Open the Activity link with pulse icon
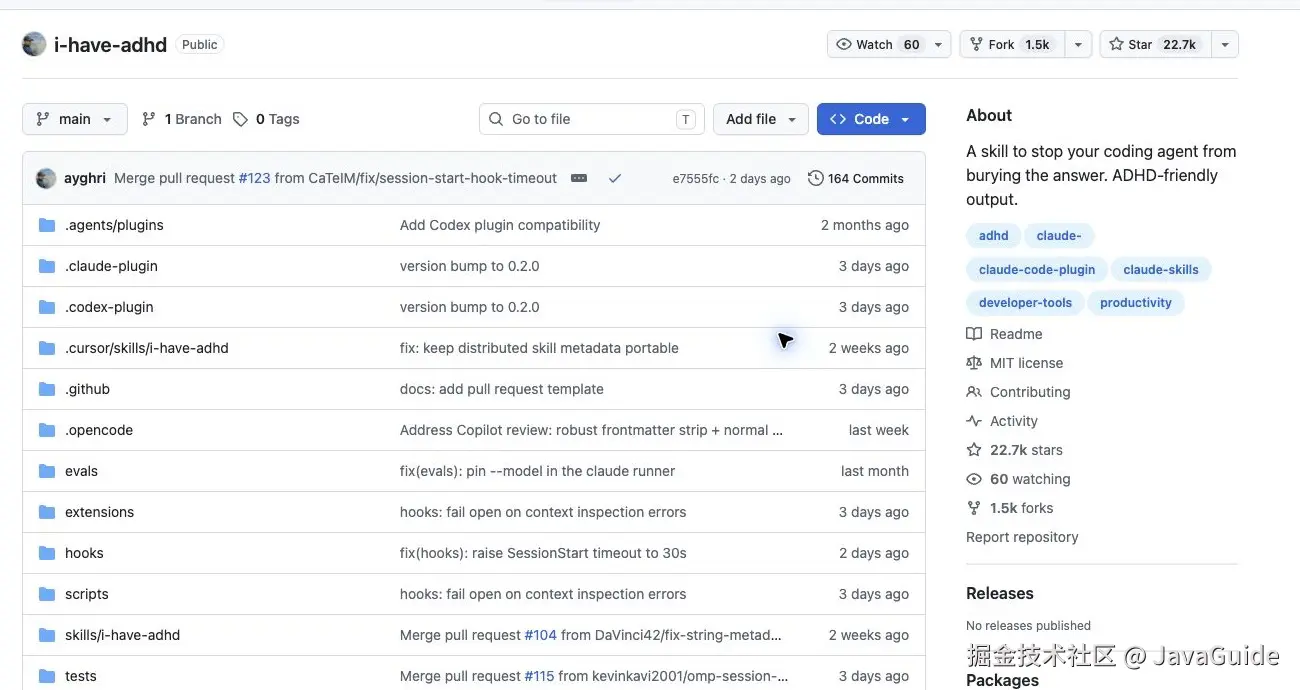The height and width of the screenshot is (690, 1300). tap(1002, 421)
